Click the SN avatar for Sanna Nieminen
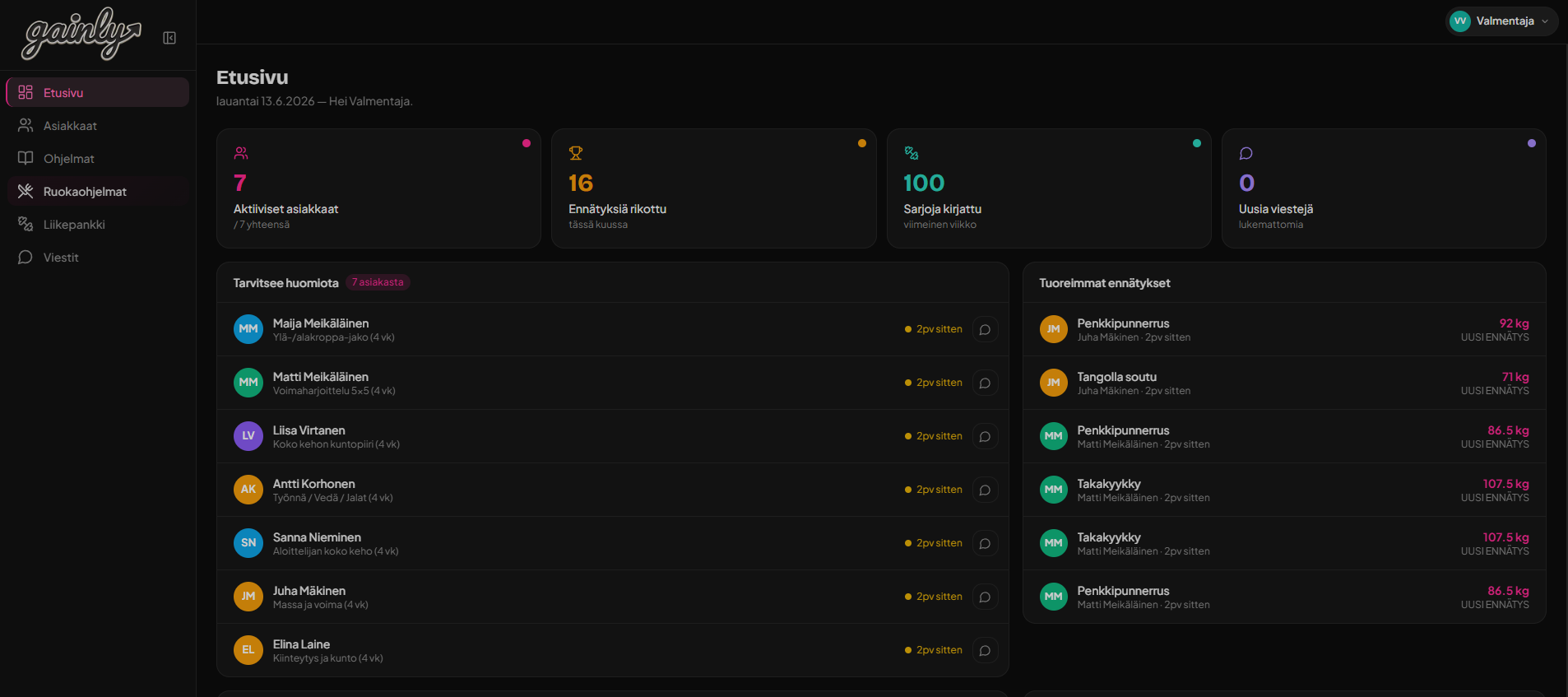Viewport: 1568px width, 697px height. pyautogui.click(x=248, y=543)
